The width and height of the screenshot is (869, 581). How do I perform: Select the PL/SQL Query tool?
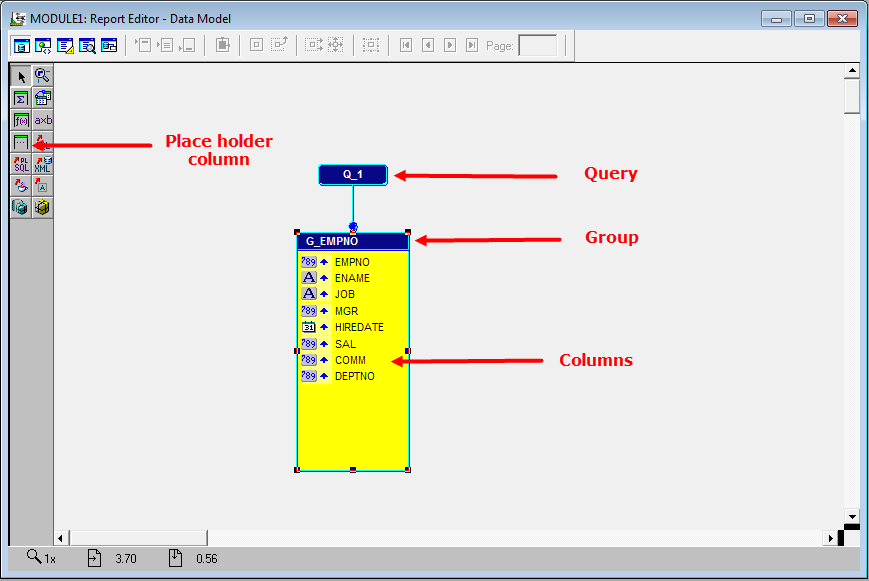click(x=21, y=164)
